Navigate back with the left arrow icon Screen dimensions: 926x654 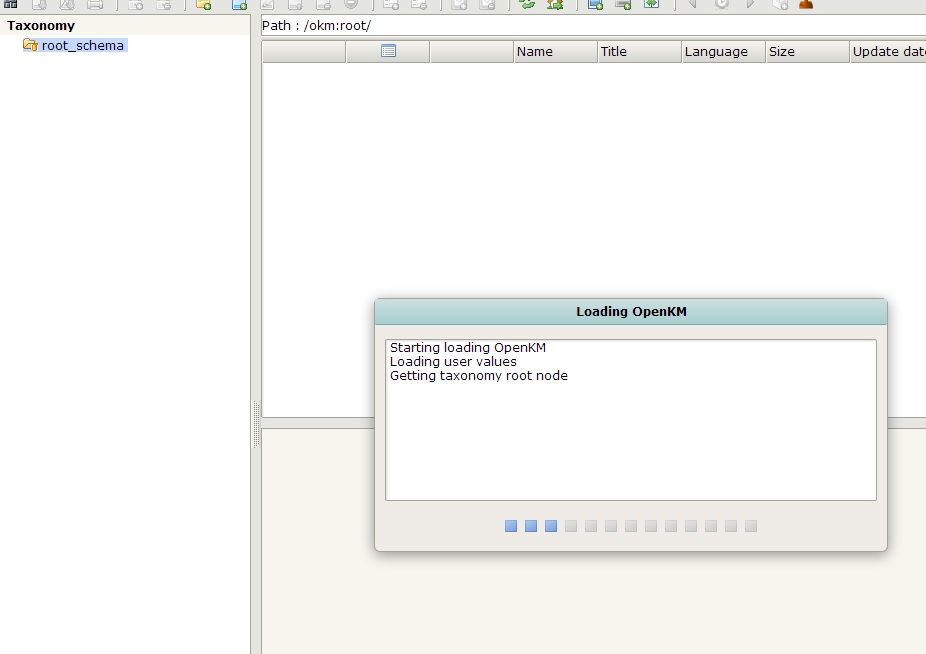click(x=690, y=5)
